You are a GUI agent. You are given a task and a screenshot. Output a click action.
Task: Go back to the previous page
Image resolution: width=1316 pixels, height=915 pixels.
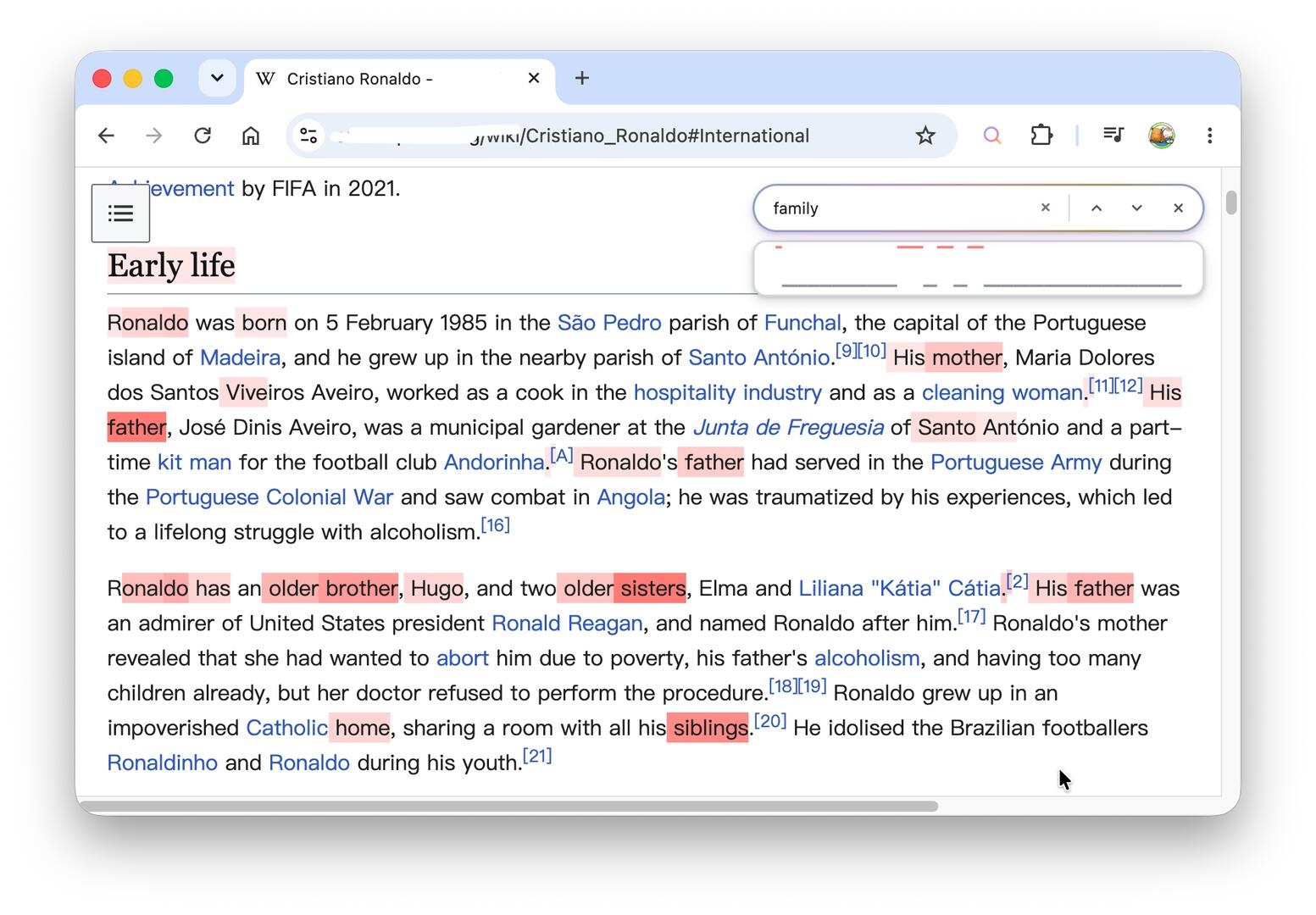point(106,136)
